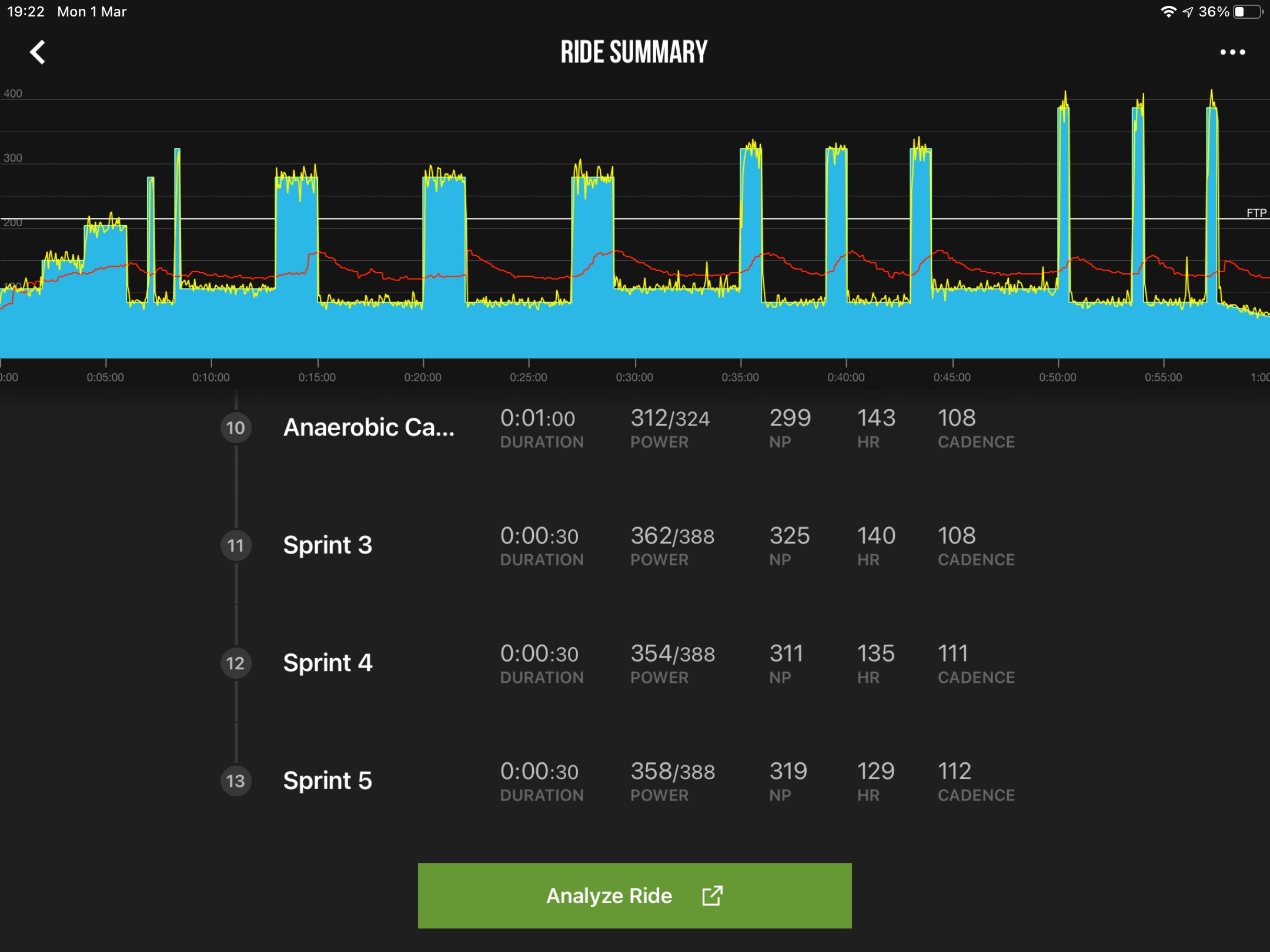Tap the RIDE SUMMARY title
This screenshot has height=952, width=1270.
(x=634, y=52)
